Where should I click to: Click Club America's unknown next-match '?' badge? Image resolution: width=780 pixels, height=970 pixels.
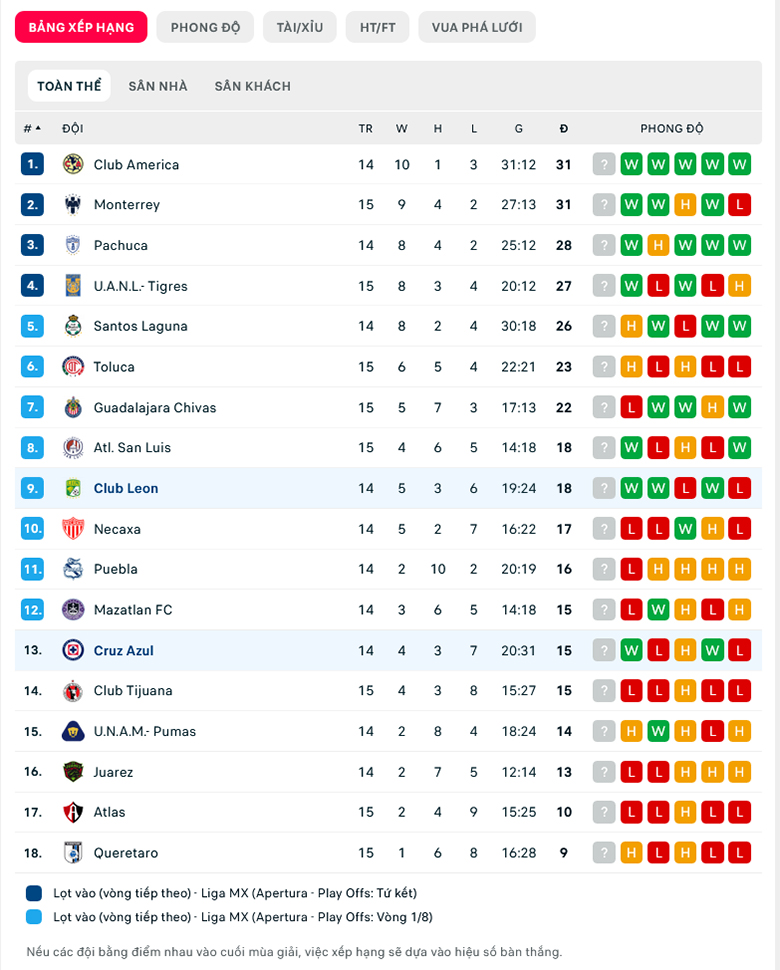click(604, 165)
